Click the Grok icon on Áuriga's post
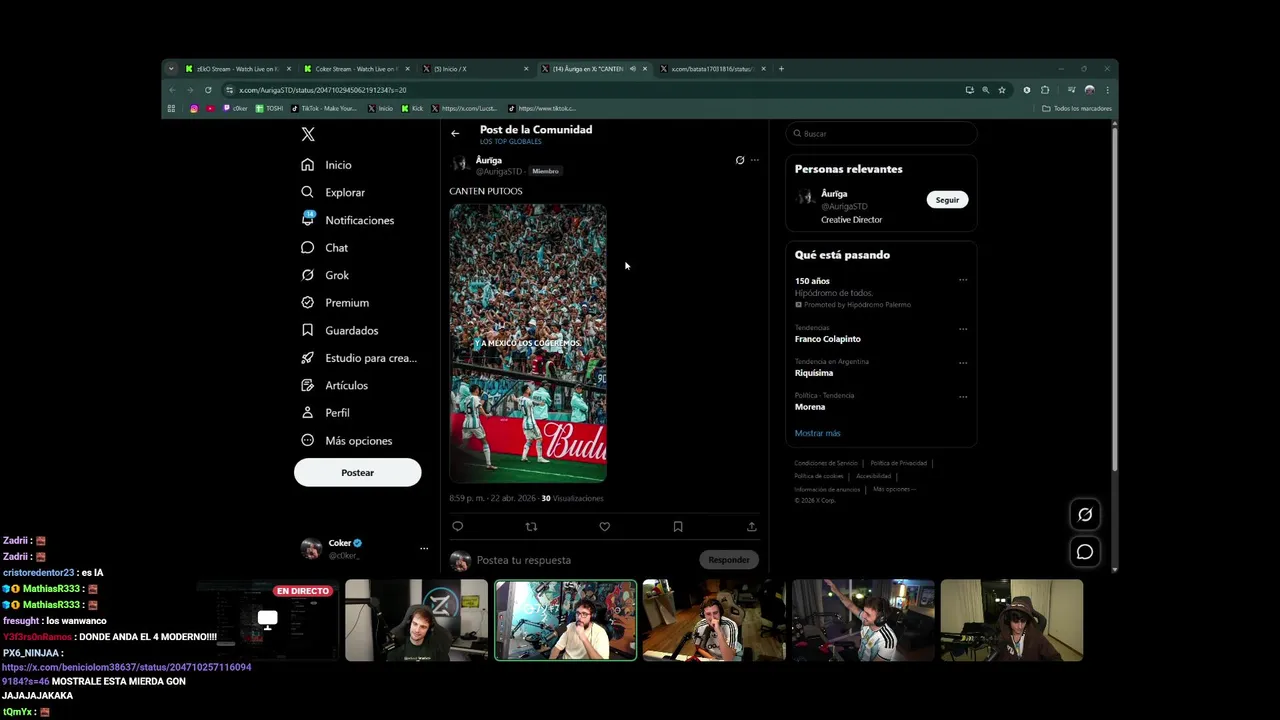1280x720 pixels. click(x=740, y=160)
